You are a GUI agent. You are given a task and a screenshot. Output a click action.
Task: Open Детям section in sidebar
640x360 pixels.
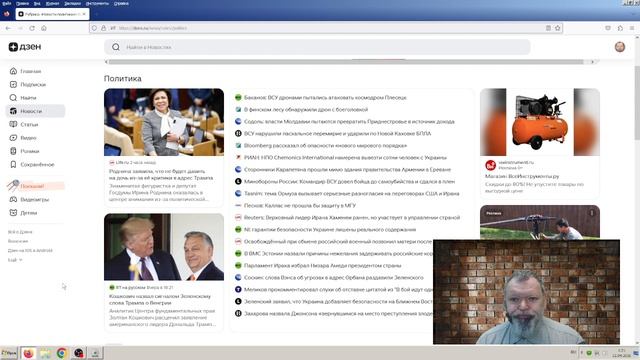tap(29, 213)
